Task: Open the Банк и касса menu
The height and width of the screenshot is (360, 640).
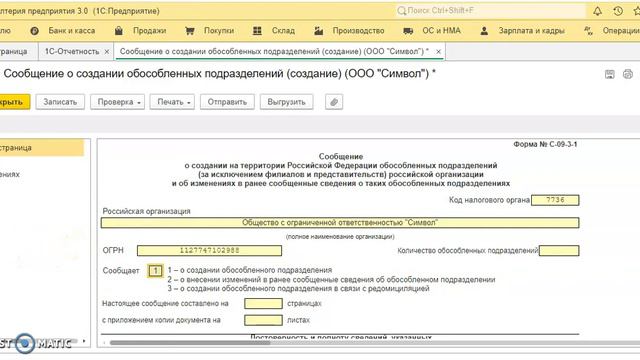Action: pos(71,31)
